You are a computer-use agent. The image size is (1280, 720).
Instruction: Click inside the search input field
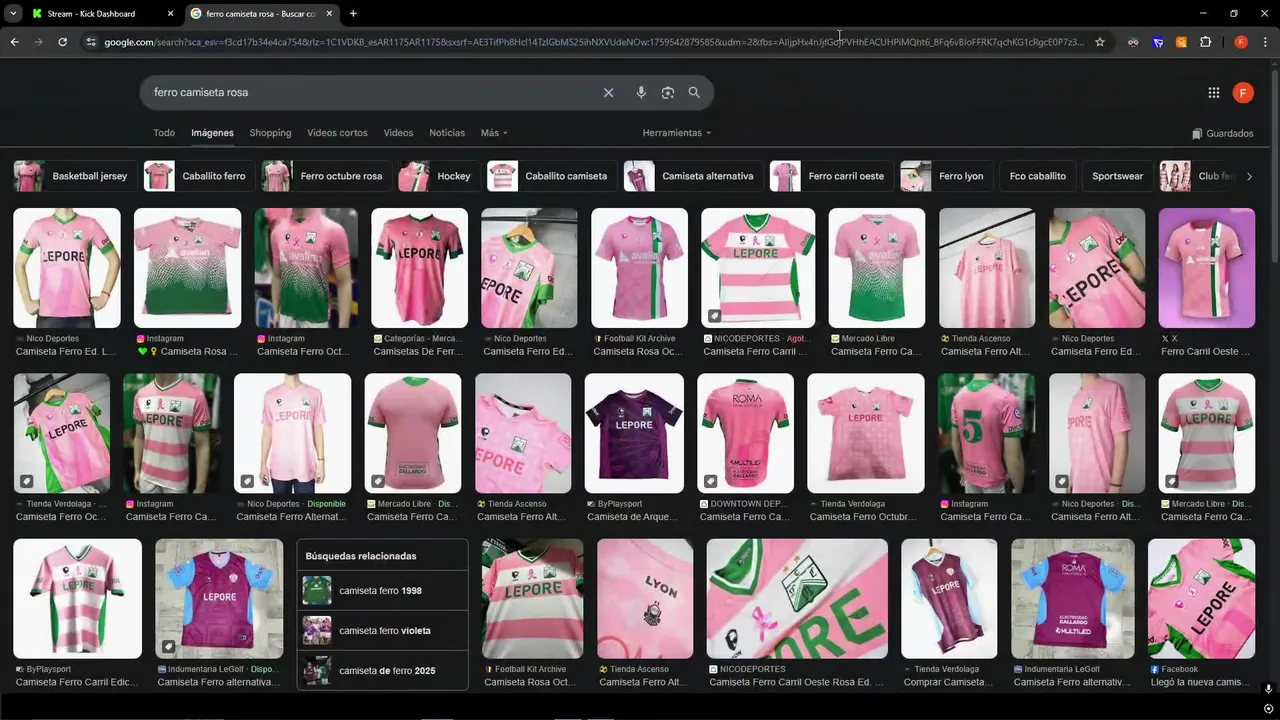370,92
